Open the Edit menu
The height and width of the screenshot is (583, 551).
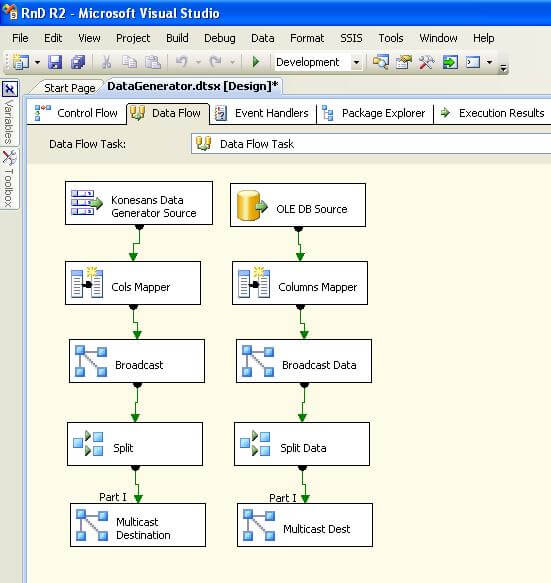pyautogui.click(x=53, y=38)
